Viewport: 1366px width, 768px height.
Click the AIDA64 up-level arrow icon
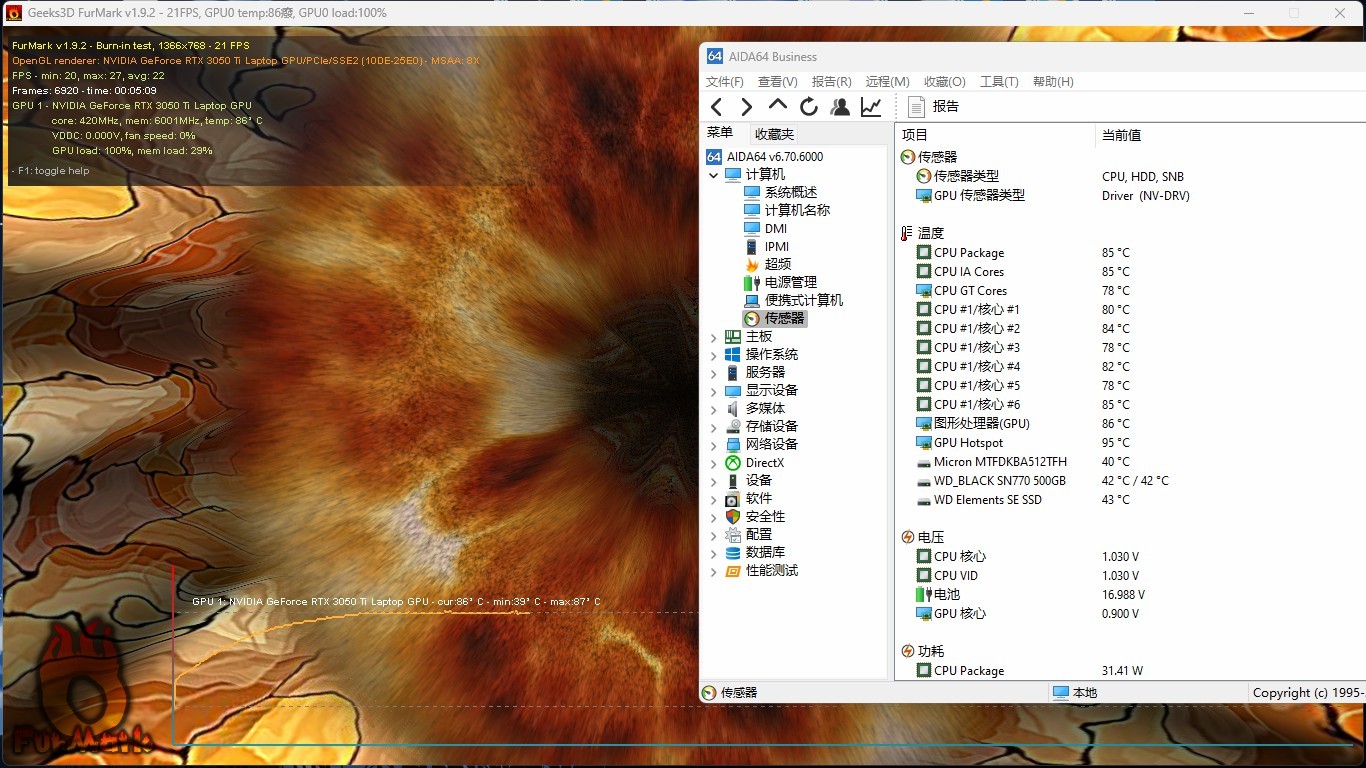point(778,106)
